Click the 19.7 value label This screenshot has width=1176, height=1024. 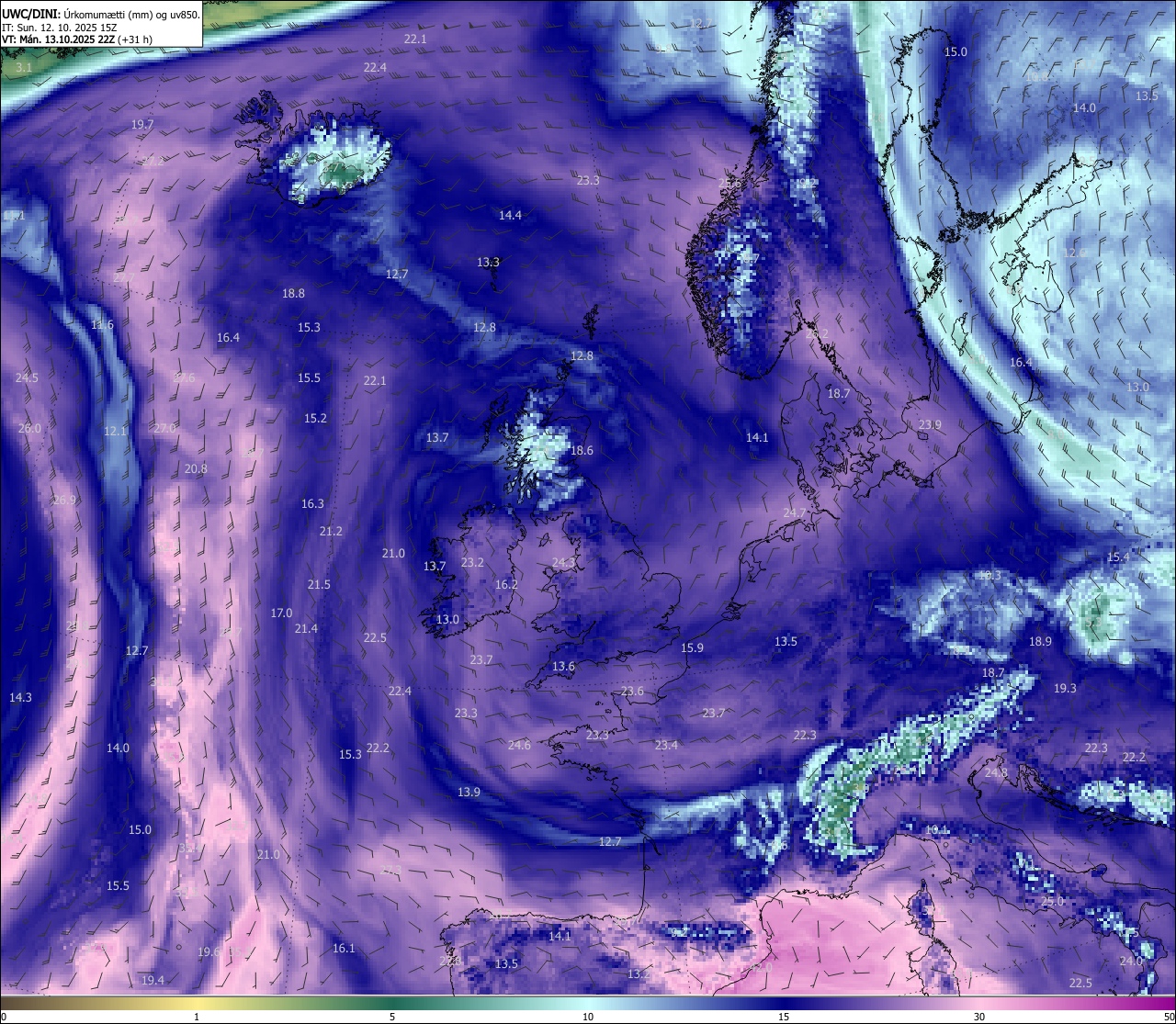(142, 124)
